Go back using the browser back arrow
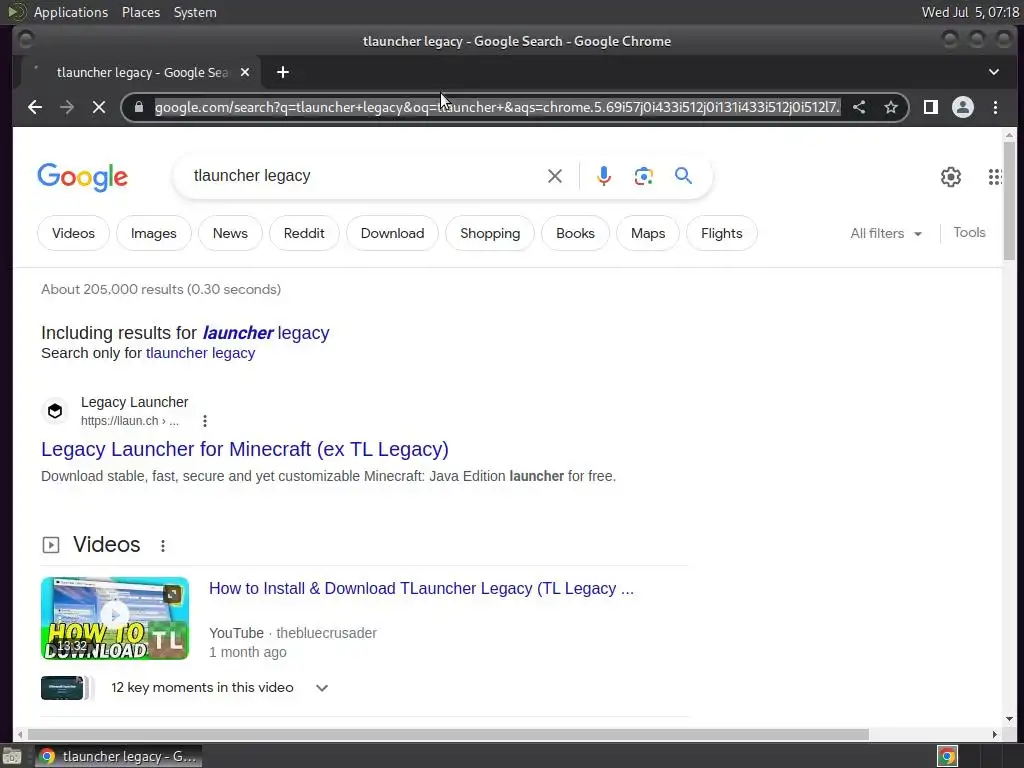Screen dimensions: 1024x768 35,107
